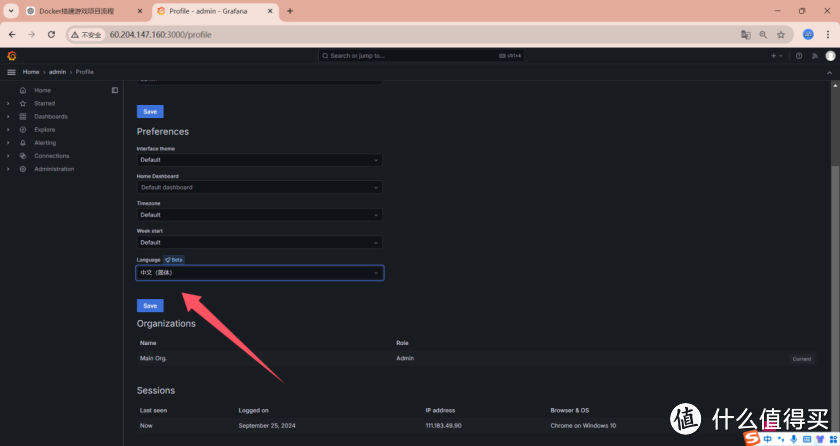The height and width of the screenshot is (446, 840).
Task: Click the Alerting bell icon
Action: point(22,143)
